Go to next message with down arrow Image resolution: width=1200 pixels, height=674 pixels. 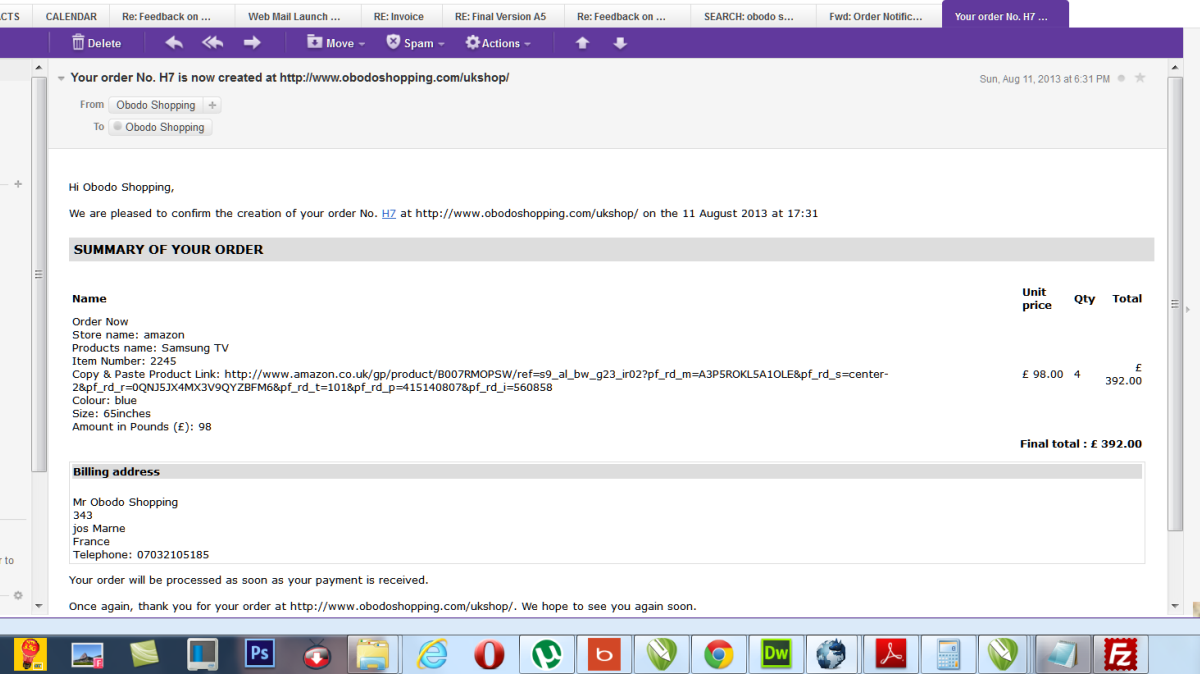(620, 43)
